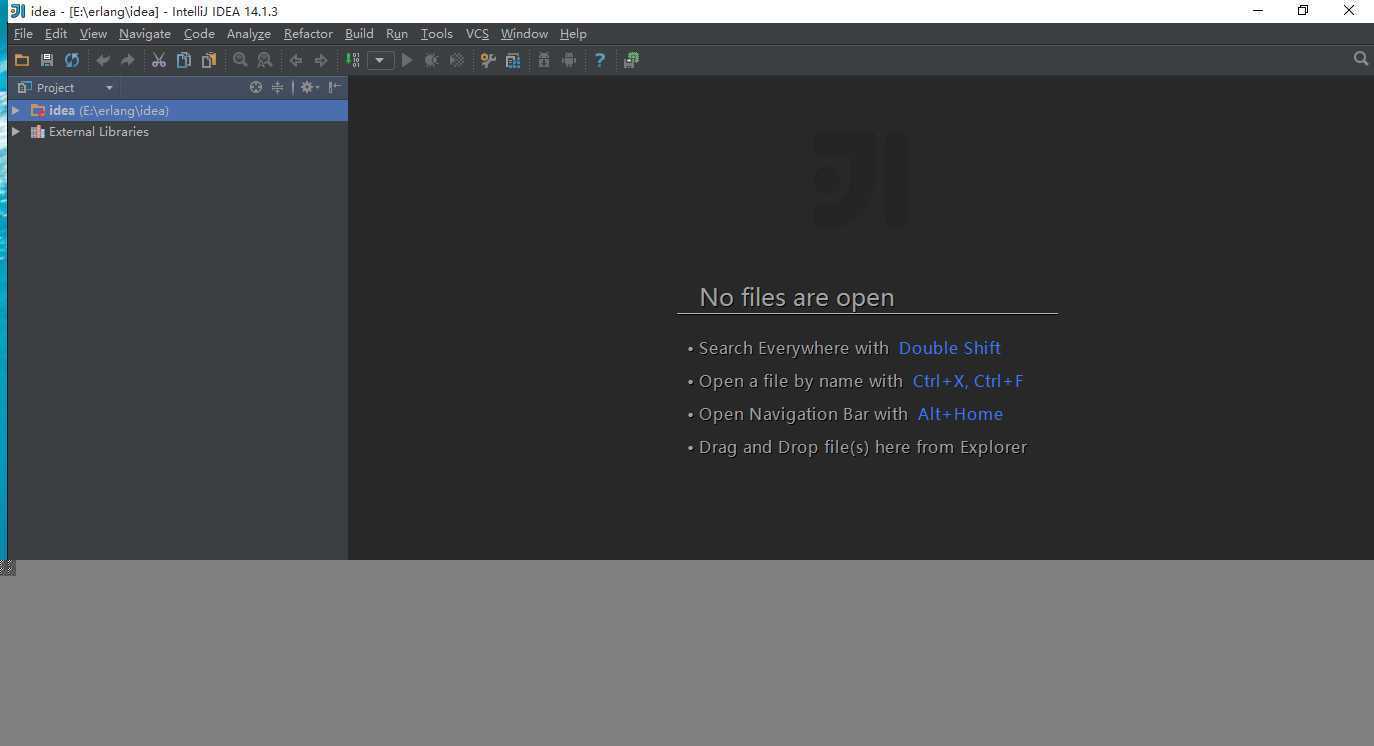
Task: Select the External Libraries tree row
Action: click(x=178, y=131)
